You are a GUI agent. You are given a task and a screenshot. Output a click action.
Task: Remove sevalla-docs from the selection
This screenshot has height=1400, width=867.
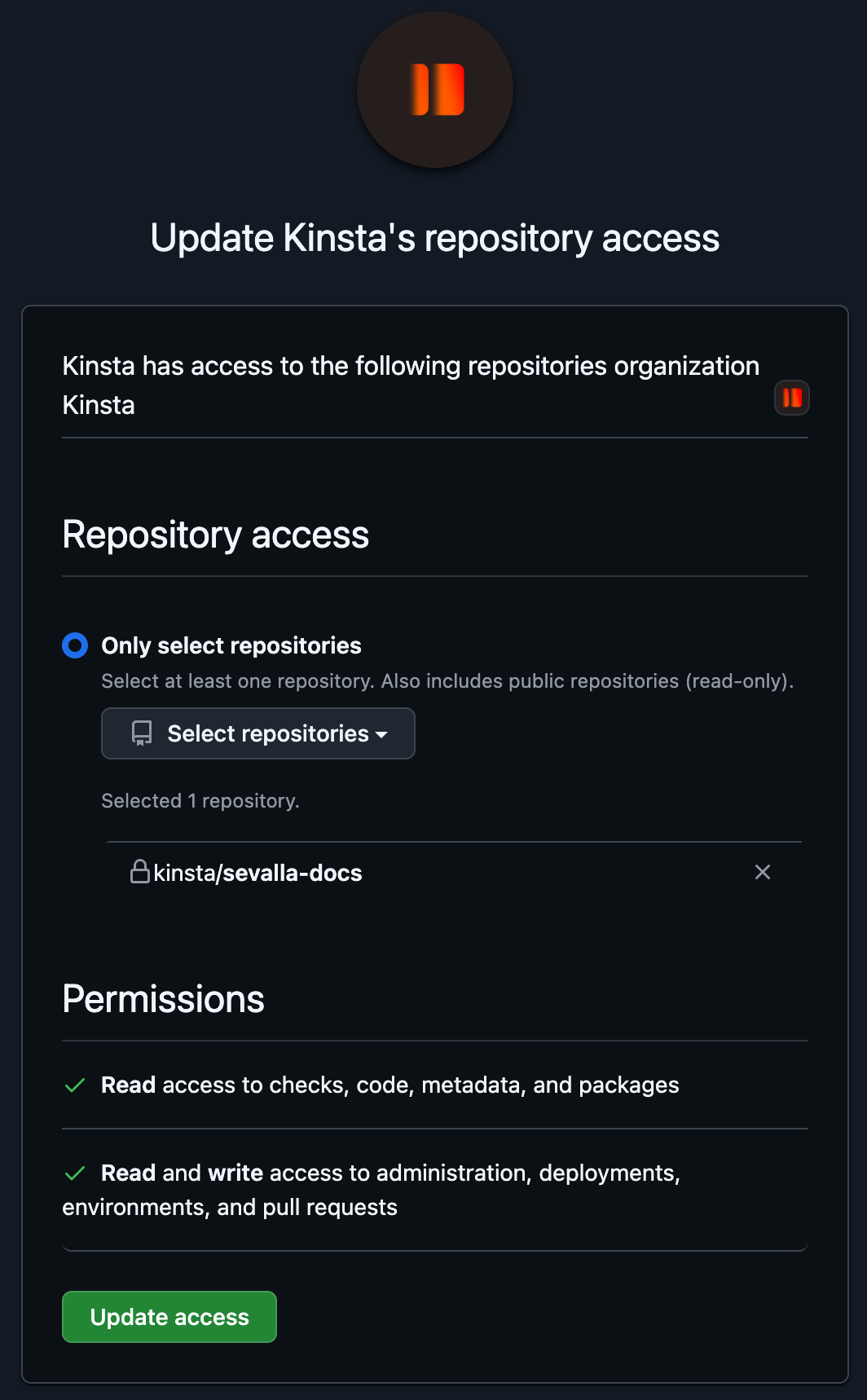pyautogui.click(x=763, y=872)
